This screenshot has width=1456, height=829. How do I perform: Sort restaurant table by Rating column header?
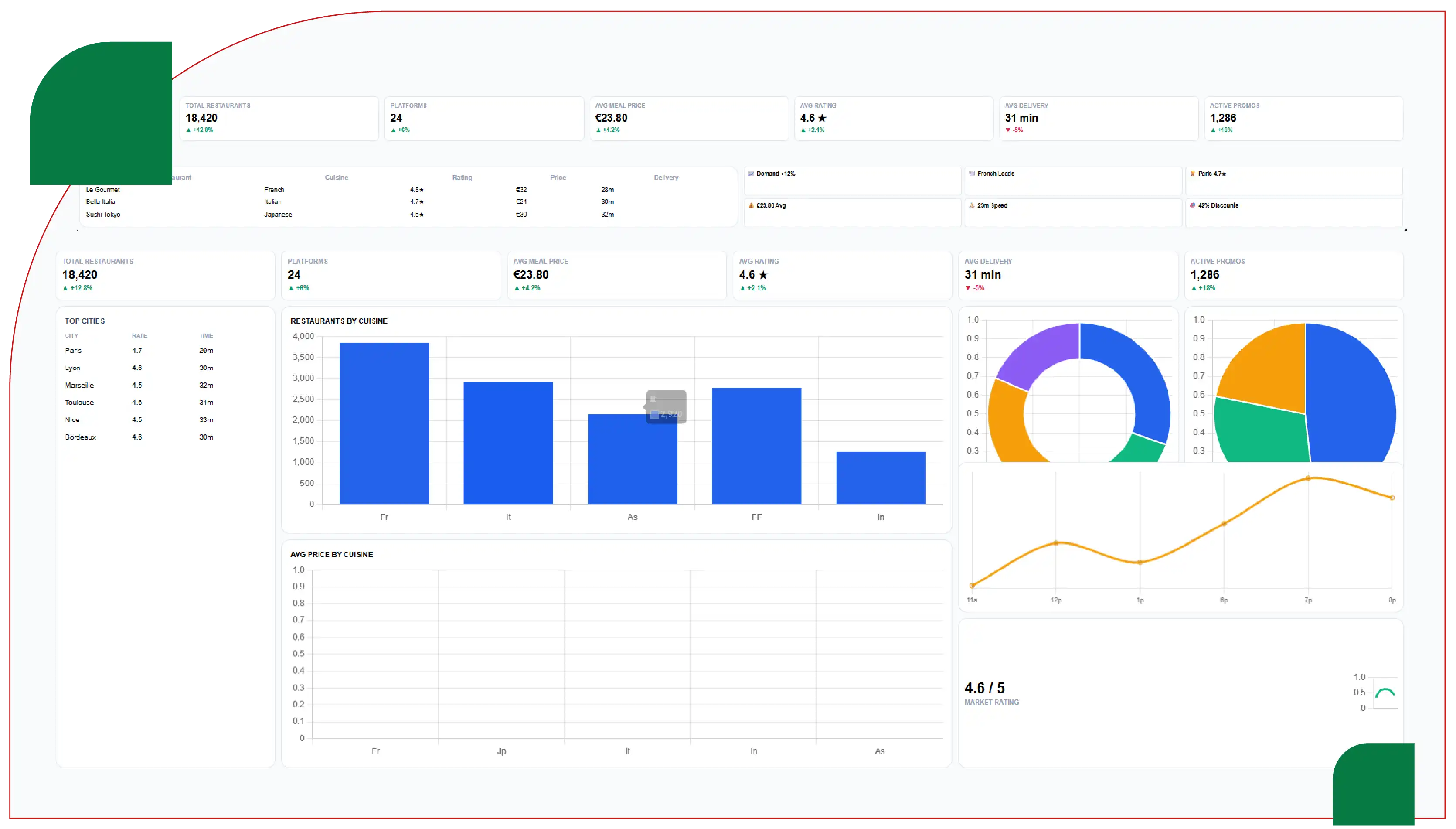pos(462,177)
